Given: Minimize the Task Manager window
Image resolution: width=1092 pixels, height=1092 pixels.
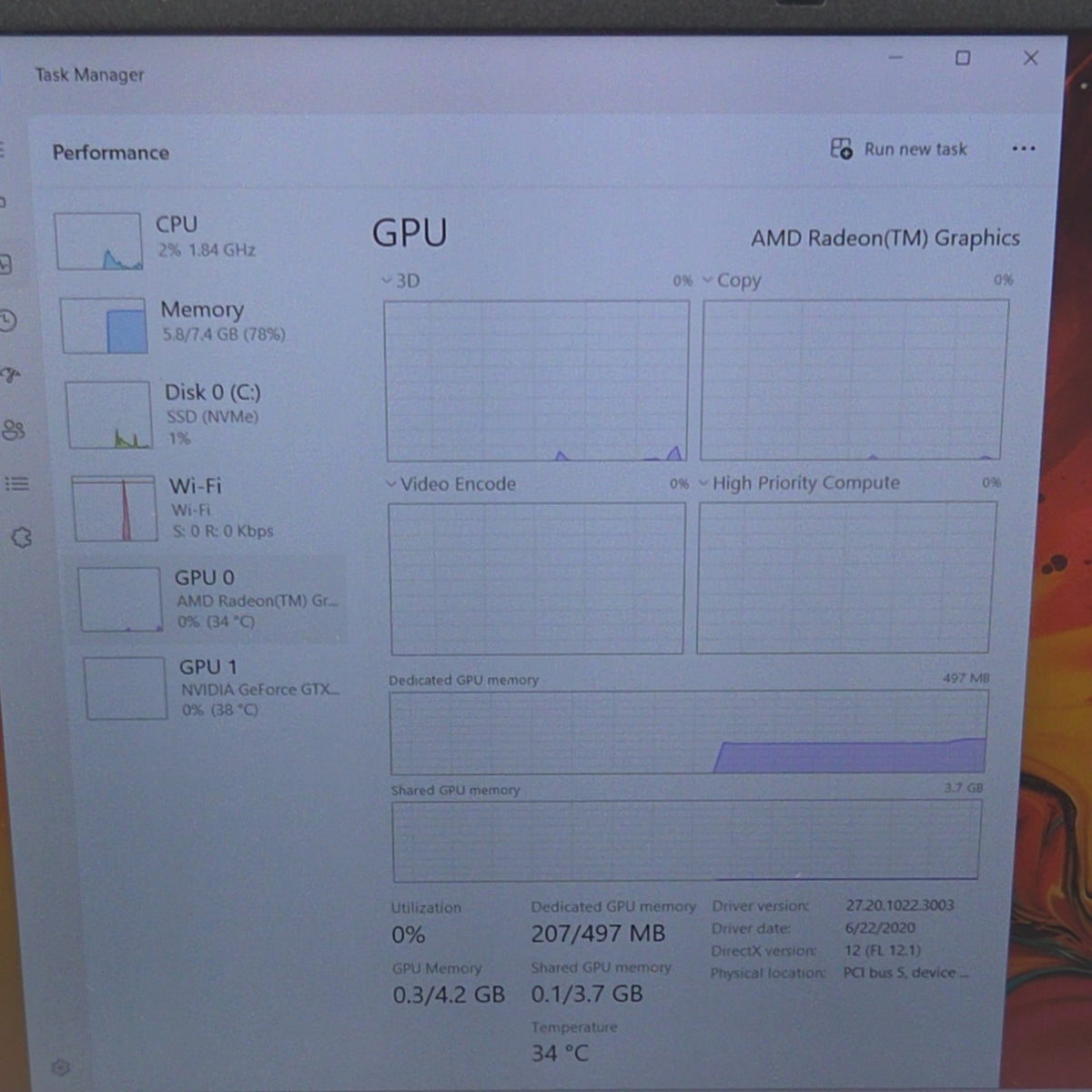Looking at the screenshot, I should pos(895,58).
